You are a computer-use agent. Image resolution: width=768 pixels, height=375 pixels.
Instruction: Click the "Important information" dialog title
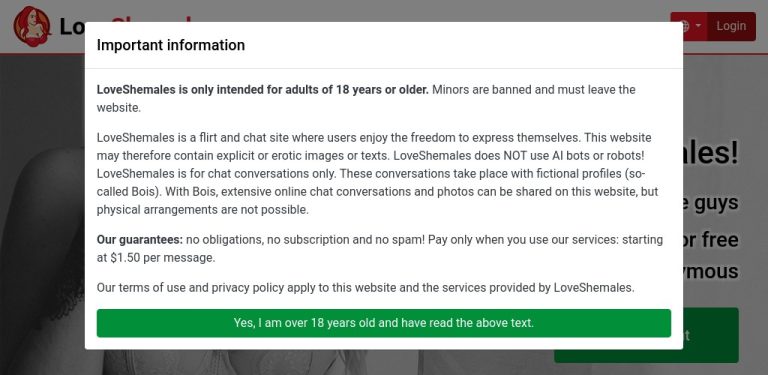pyautogui.click(x=170, y=45)
